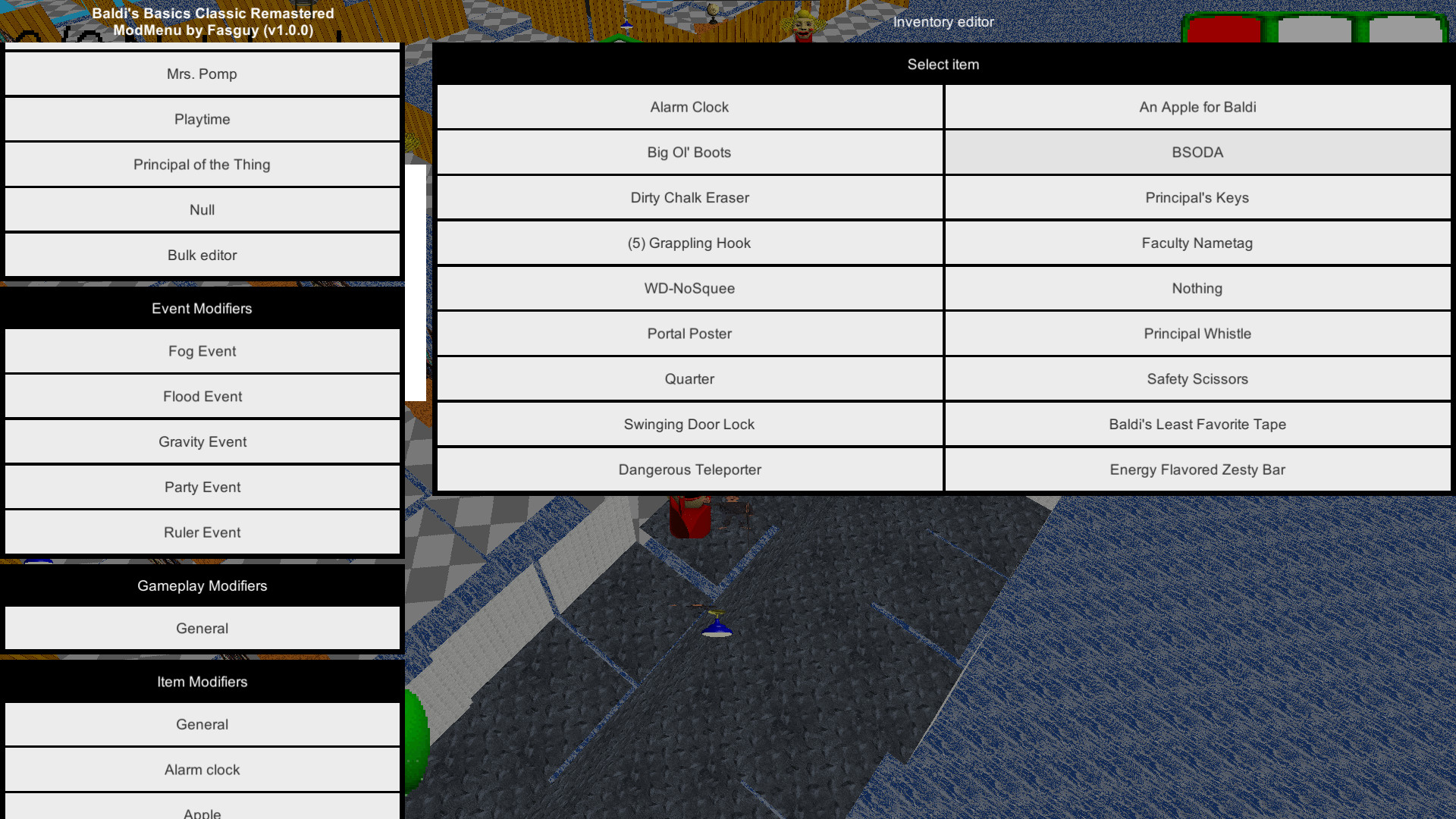Select Portal Poster item
The image size is (1456, 819).
point(689,333)
